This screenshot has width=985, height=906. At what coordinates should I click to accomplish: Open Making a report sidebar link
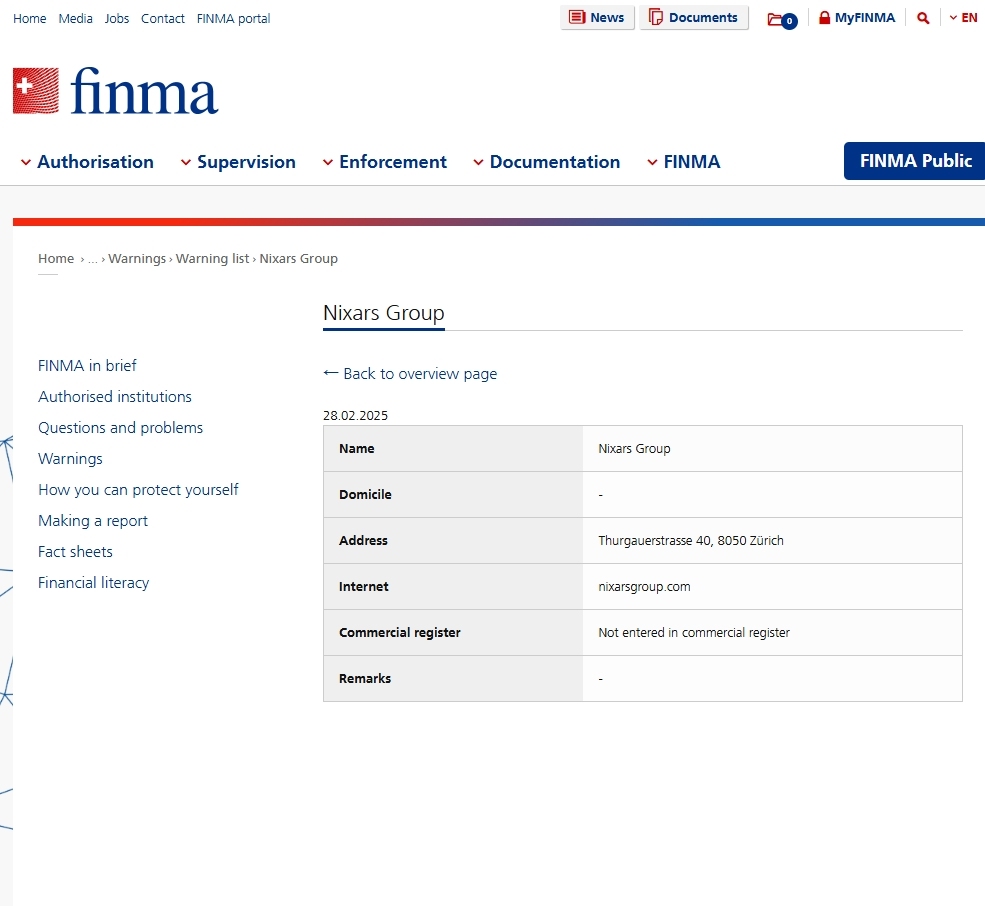coord(93,521)
